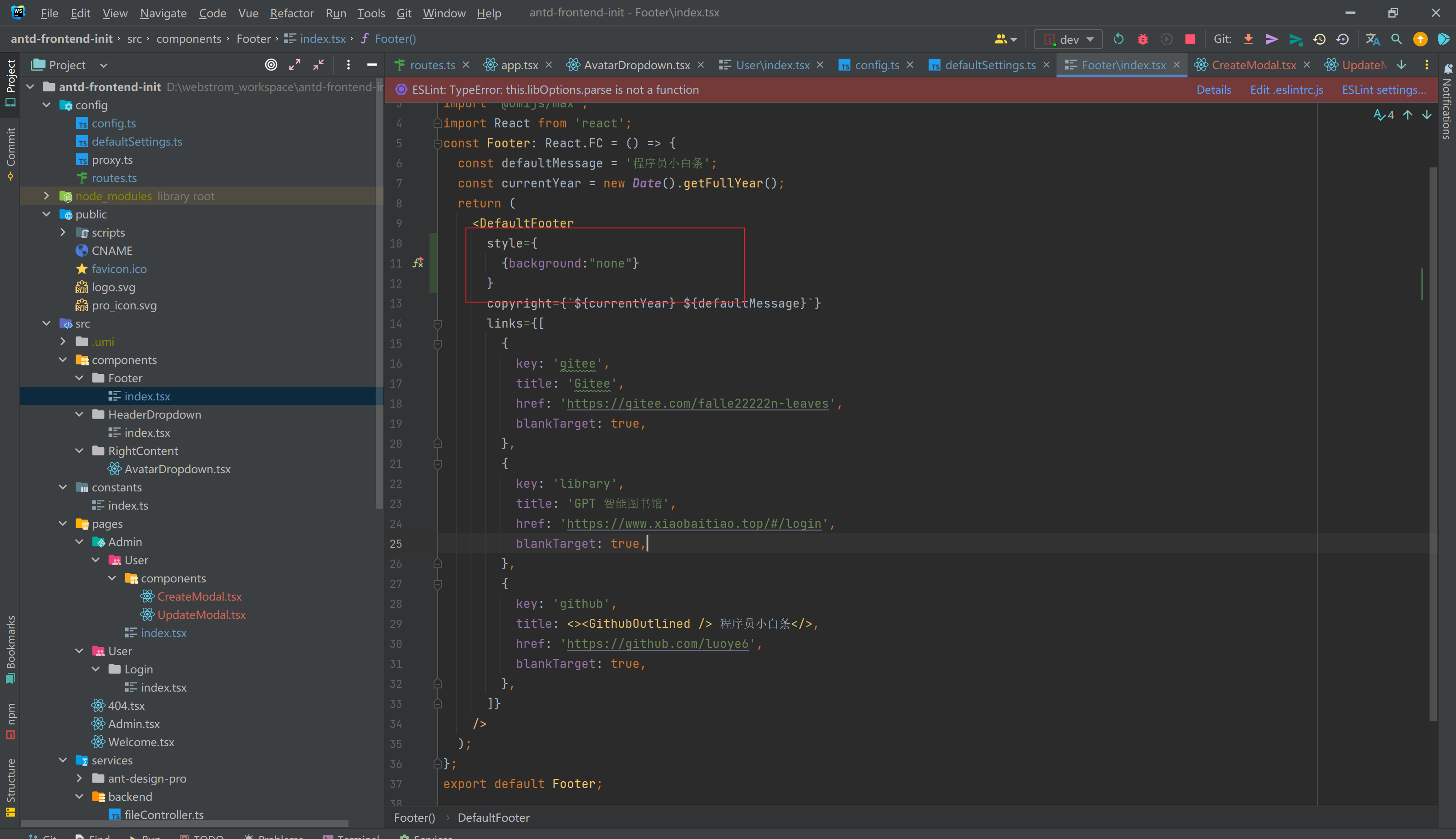1456x839 pixels.
Task: Open the Vue menu
Action: pyautogui.click(x=248, y=13)
